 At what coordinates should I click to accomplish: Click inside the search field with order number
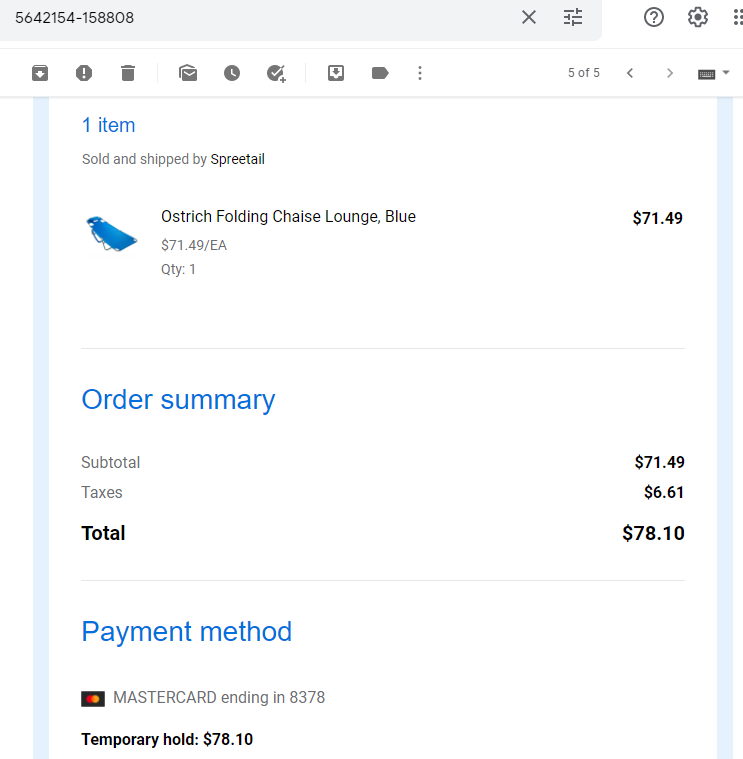pos(261,18)
